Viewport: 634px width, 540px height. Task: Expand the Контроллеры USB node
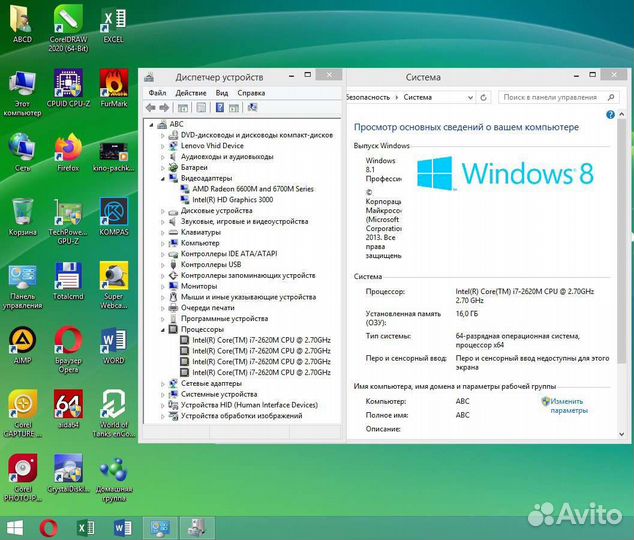163,265
